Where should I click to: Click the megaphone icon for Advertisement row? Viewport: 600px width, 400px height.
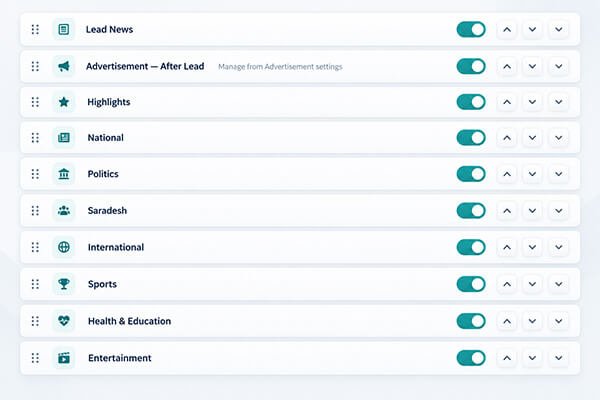click(x=64, y=66)
